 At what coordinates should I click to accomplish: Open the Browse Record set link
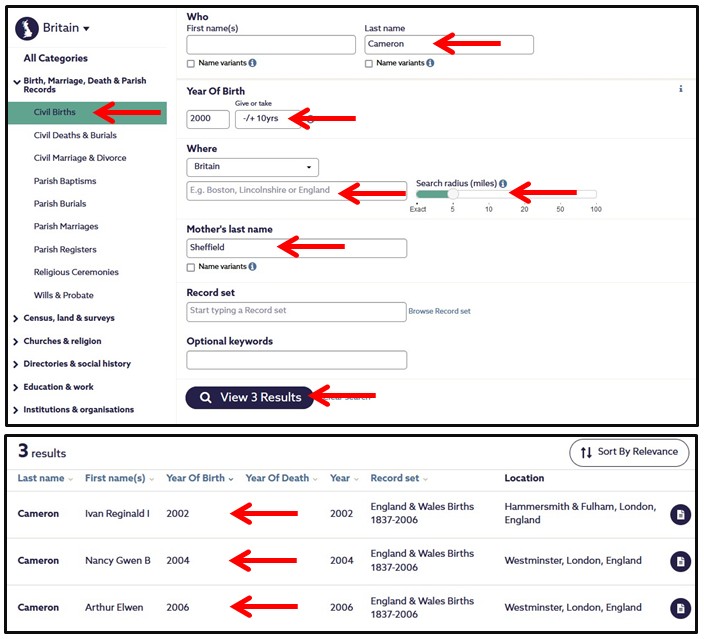(x=439, y=312)
